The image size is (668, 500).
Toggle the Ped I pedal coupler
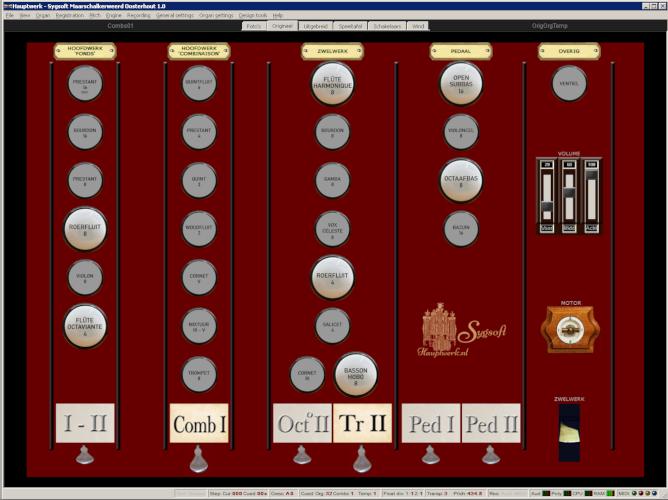tap(430, 423)
